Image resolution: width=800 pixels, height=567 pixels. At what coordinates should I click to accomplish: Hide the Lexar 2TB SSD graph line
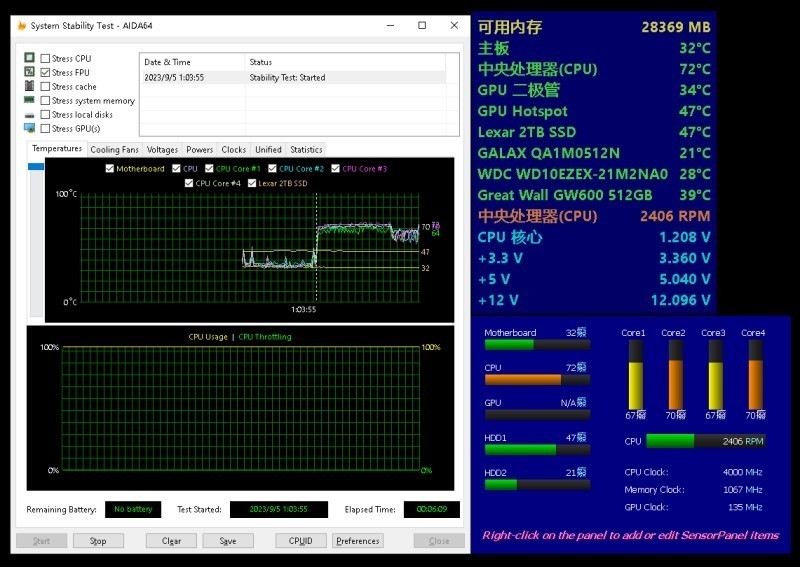point(252,183)
